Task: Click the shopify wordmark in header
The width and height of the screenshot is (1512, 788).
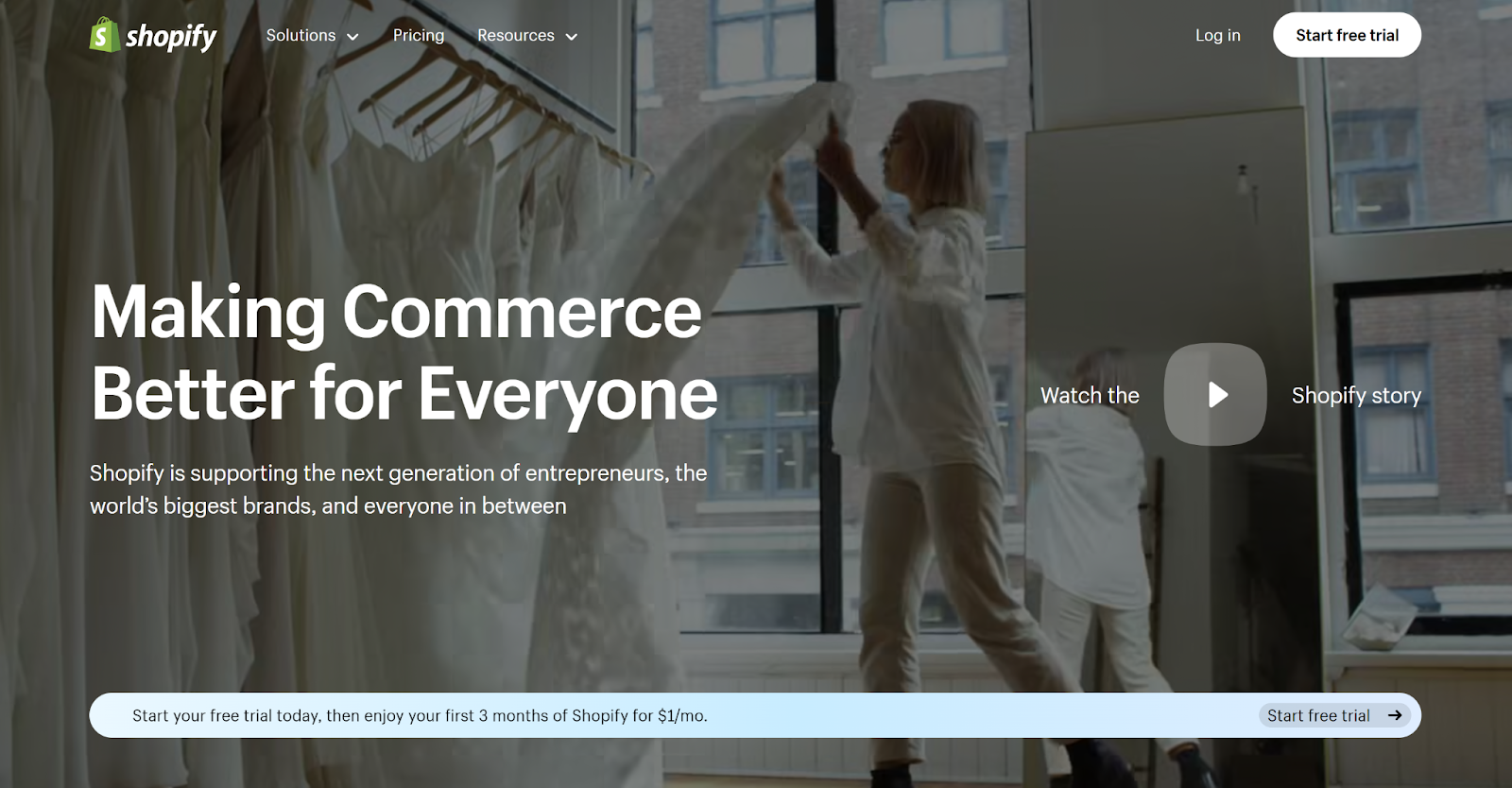Action: click(x=171, y=37)
